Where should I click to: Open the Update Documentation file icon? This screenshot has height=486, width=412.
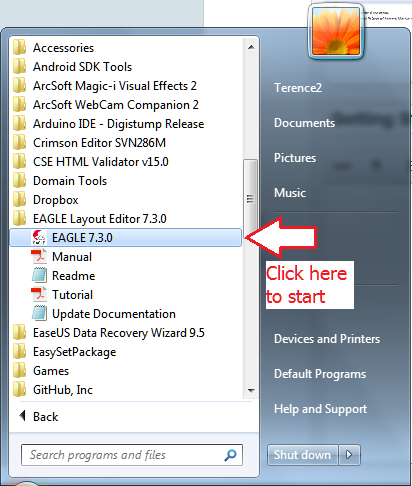(39, 313)
